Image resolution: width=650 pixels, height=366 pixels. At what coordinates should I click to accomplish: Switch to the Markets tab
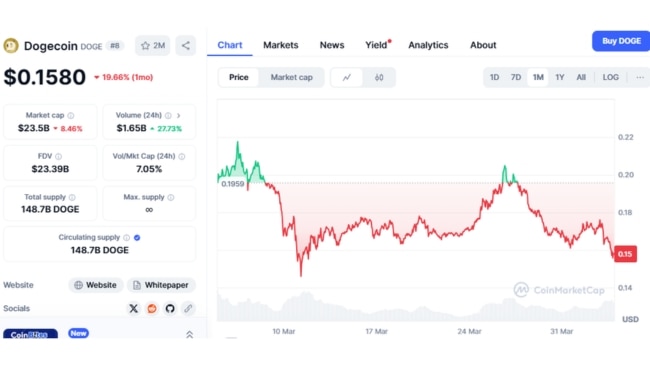pos(281,45)
